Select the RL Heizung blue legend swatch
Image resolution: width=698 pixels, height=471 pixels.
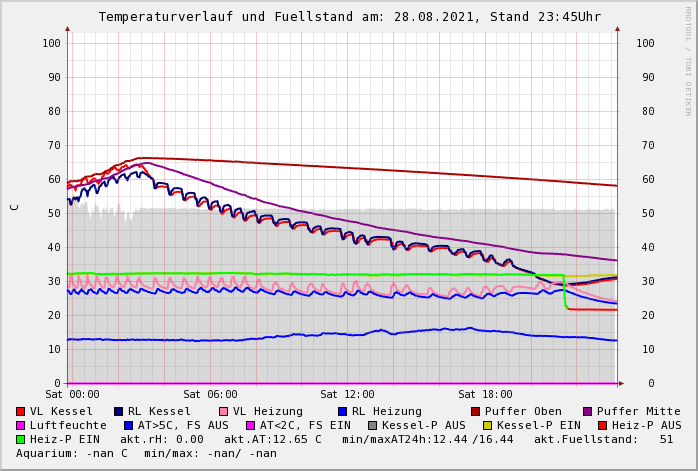(x=342, y=411)
